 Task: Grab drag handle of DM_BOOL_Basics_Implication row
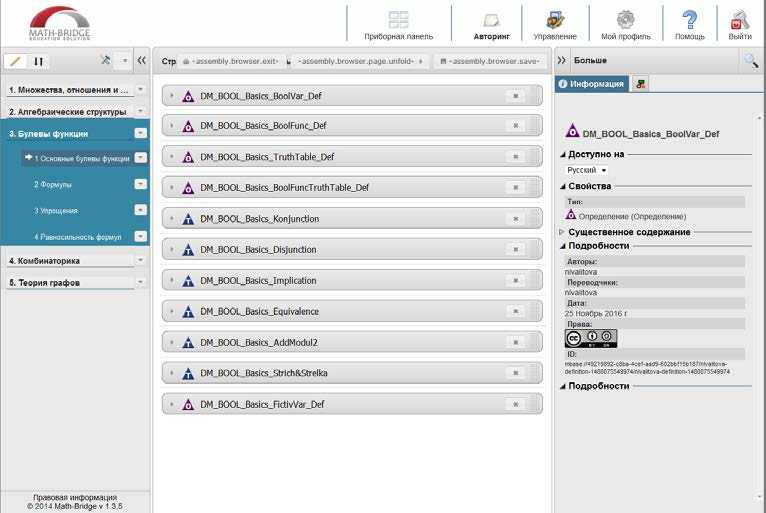[535, 281]
